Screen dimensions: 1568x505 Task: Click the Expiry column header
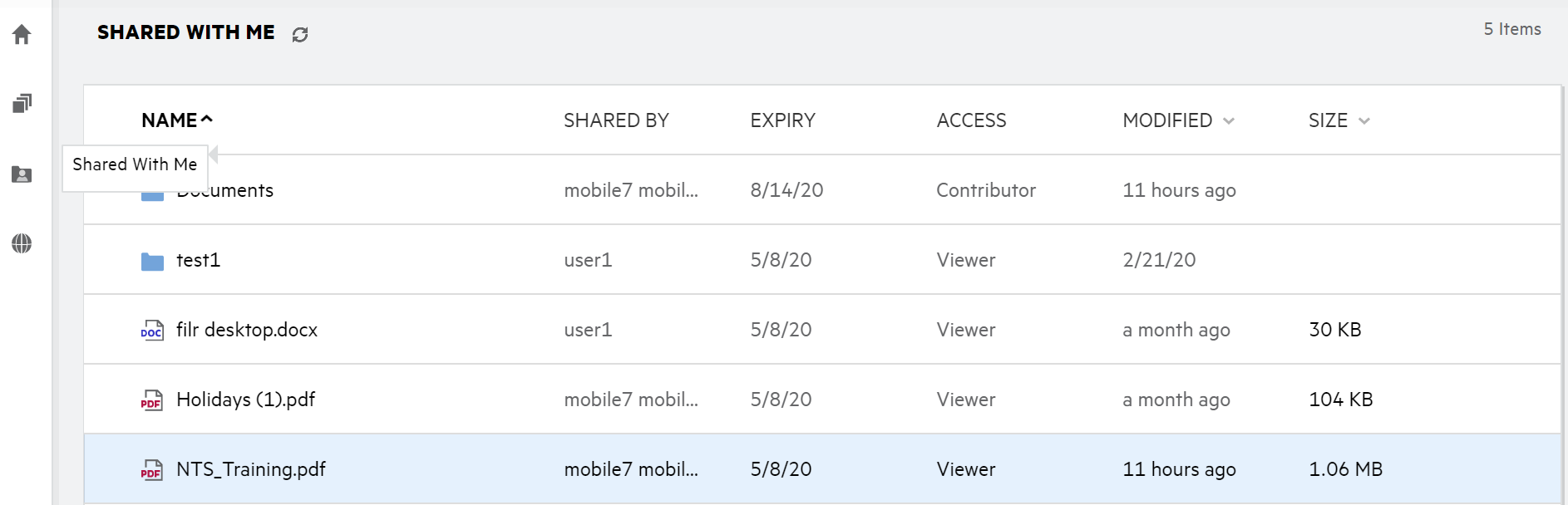pyautogui.click(x=782, y=120)
